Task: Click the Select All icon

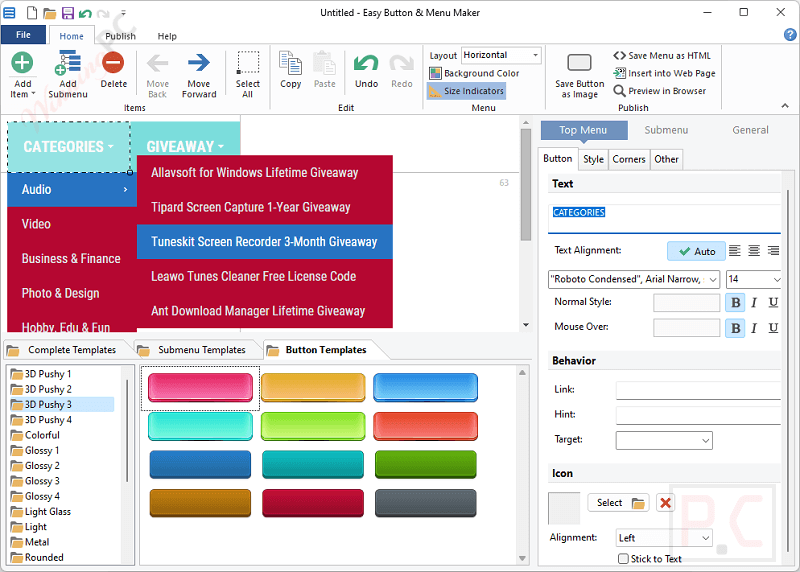Action: pos(247,63)
